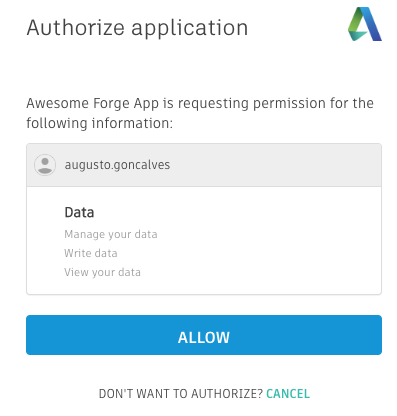Click empty area inside permissions panel
This screenshot has height=416, width=397.
[267, 240]
